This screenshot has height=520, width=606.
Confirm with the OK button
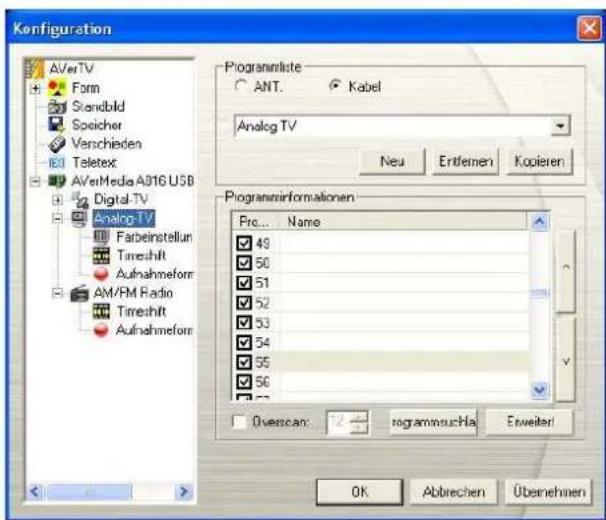pyautogui.click(x=359, y=492)
